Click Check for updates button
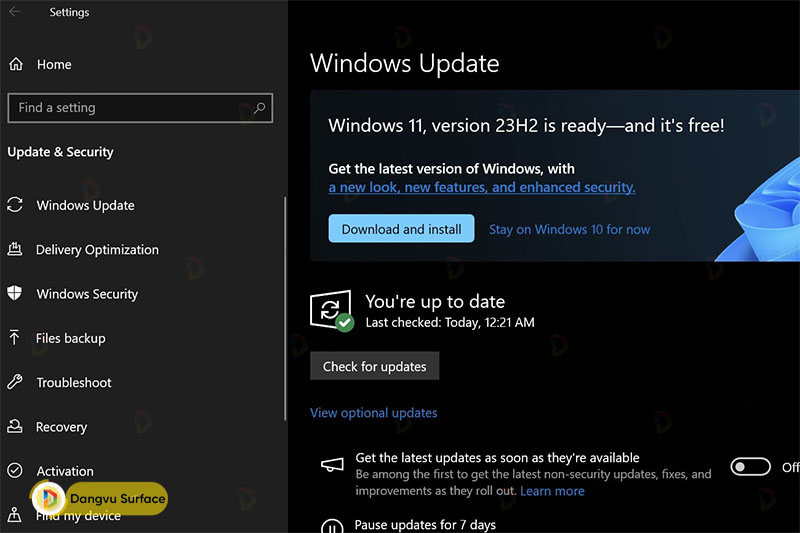800x533 pixels. click(x=374, y=366)
